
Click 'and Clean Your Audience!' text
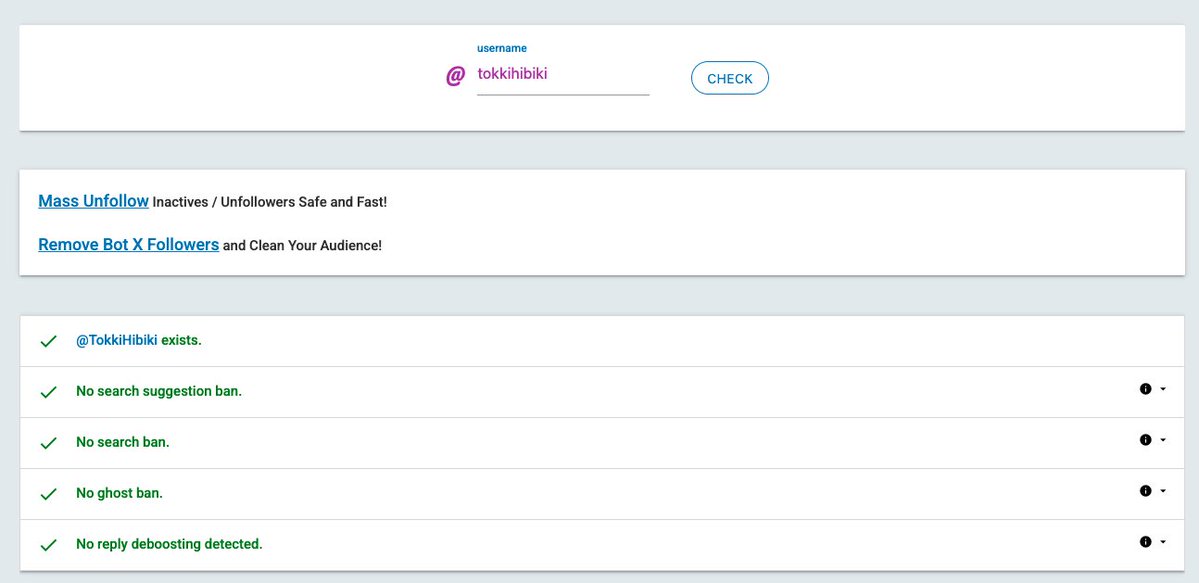pos(302,246)
